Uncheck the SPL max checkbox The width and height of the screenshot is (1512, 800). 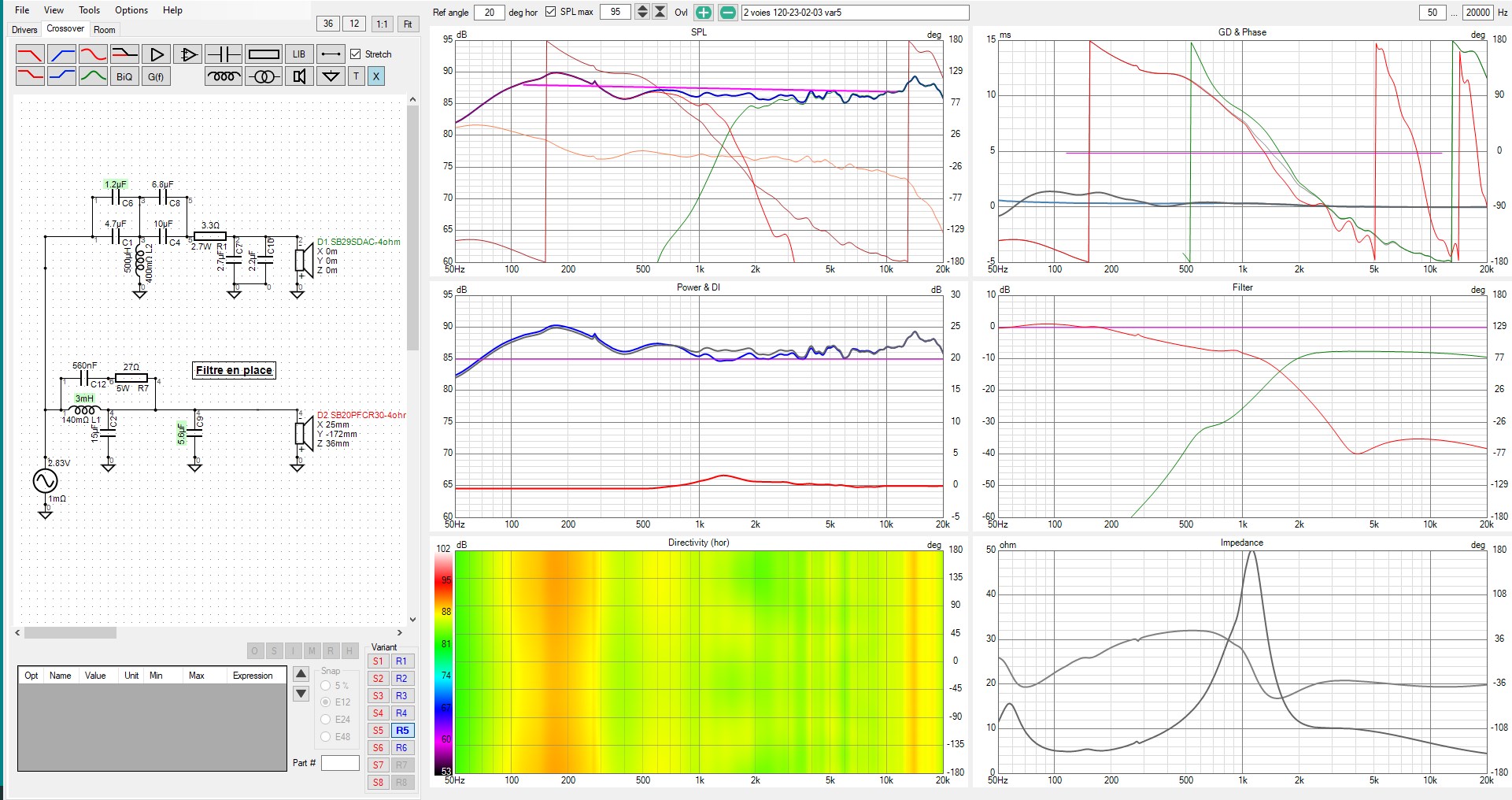550,12
